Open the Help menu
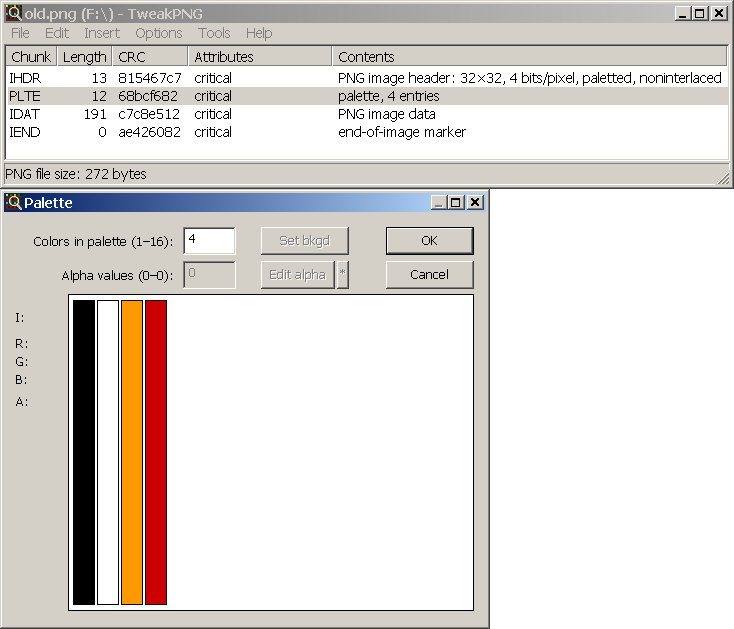Viewport: 734px width, 629px height. [259, 33]
